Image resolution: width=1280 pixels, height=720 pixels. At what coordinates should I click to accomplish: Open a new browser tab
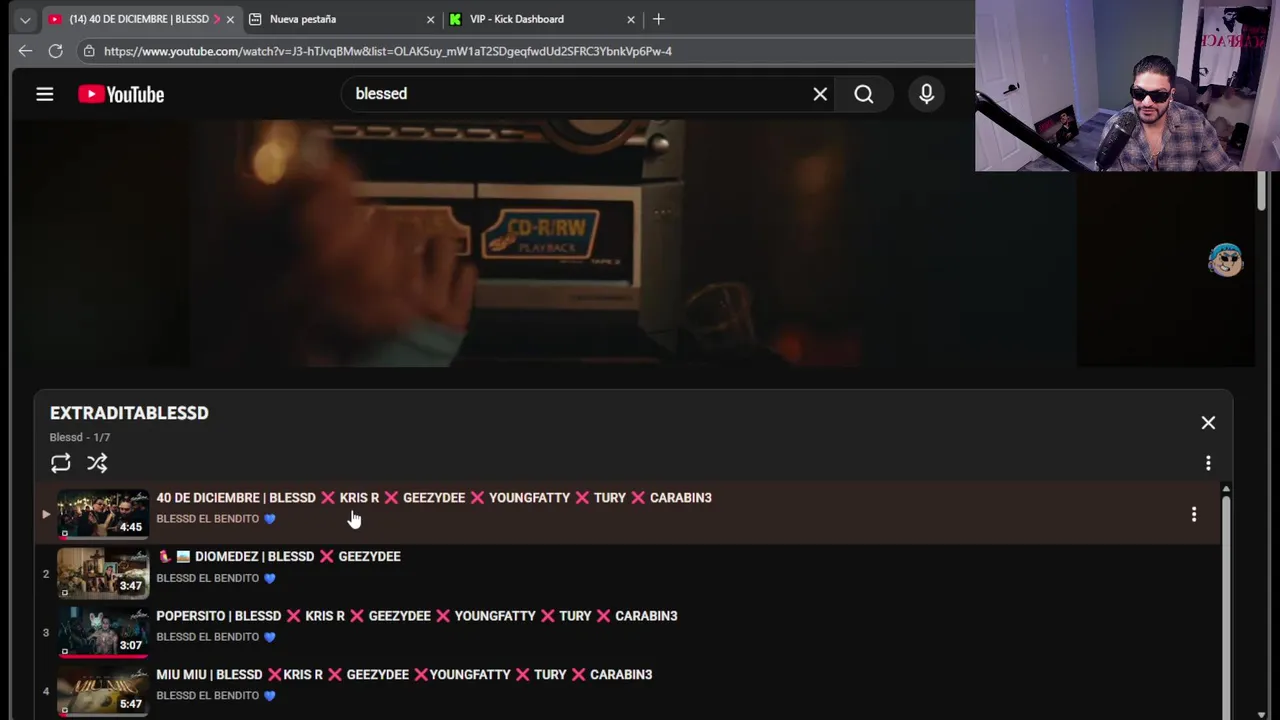point(658,19)
